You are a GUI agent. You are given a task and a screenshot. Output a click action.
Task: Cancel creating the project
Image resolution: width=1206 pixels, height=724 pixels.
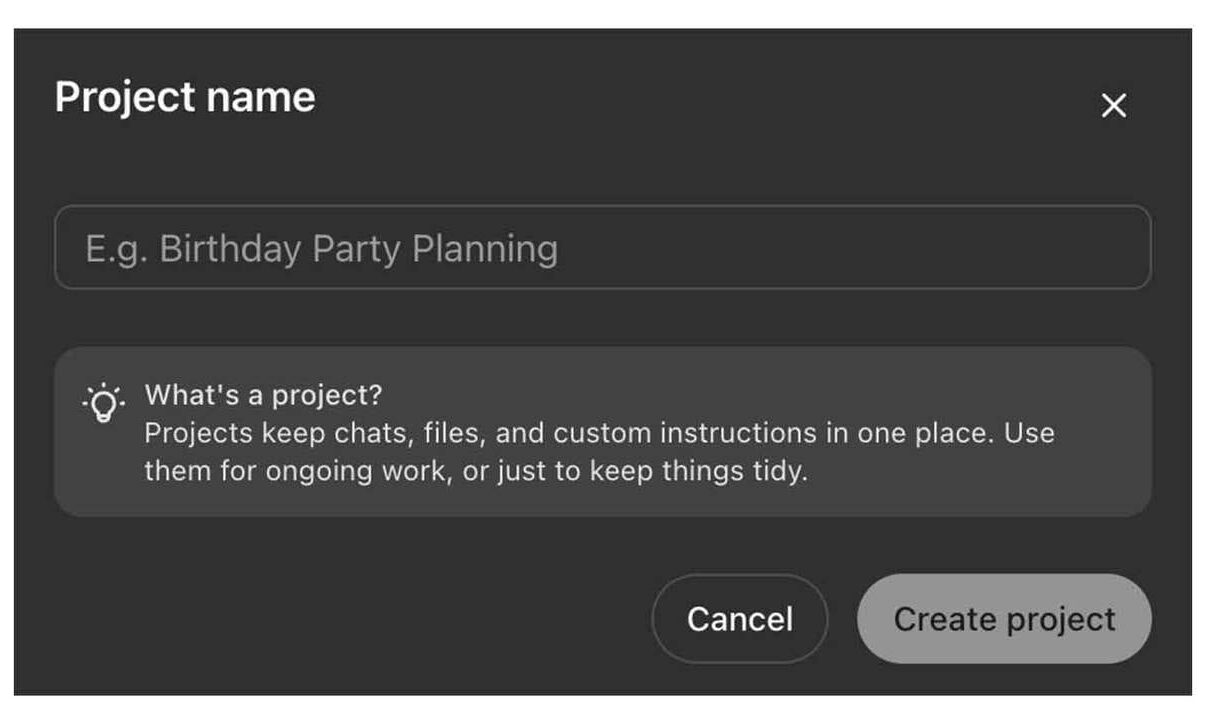(739, 619)
